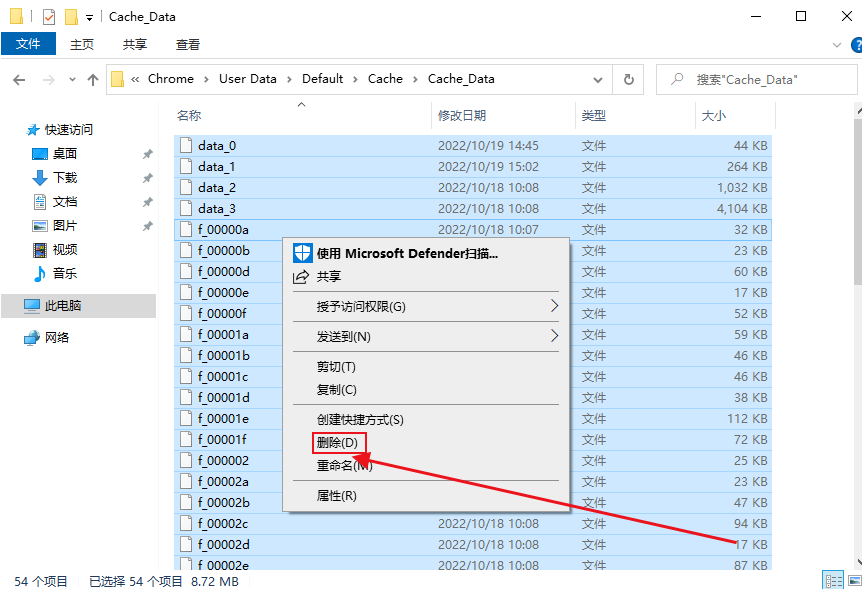Select the data_1 file
862x590 pixels.
[473, 167]
